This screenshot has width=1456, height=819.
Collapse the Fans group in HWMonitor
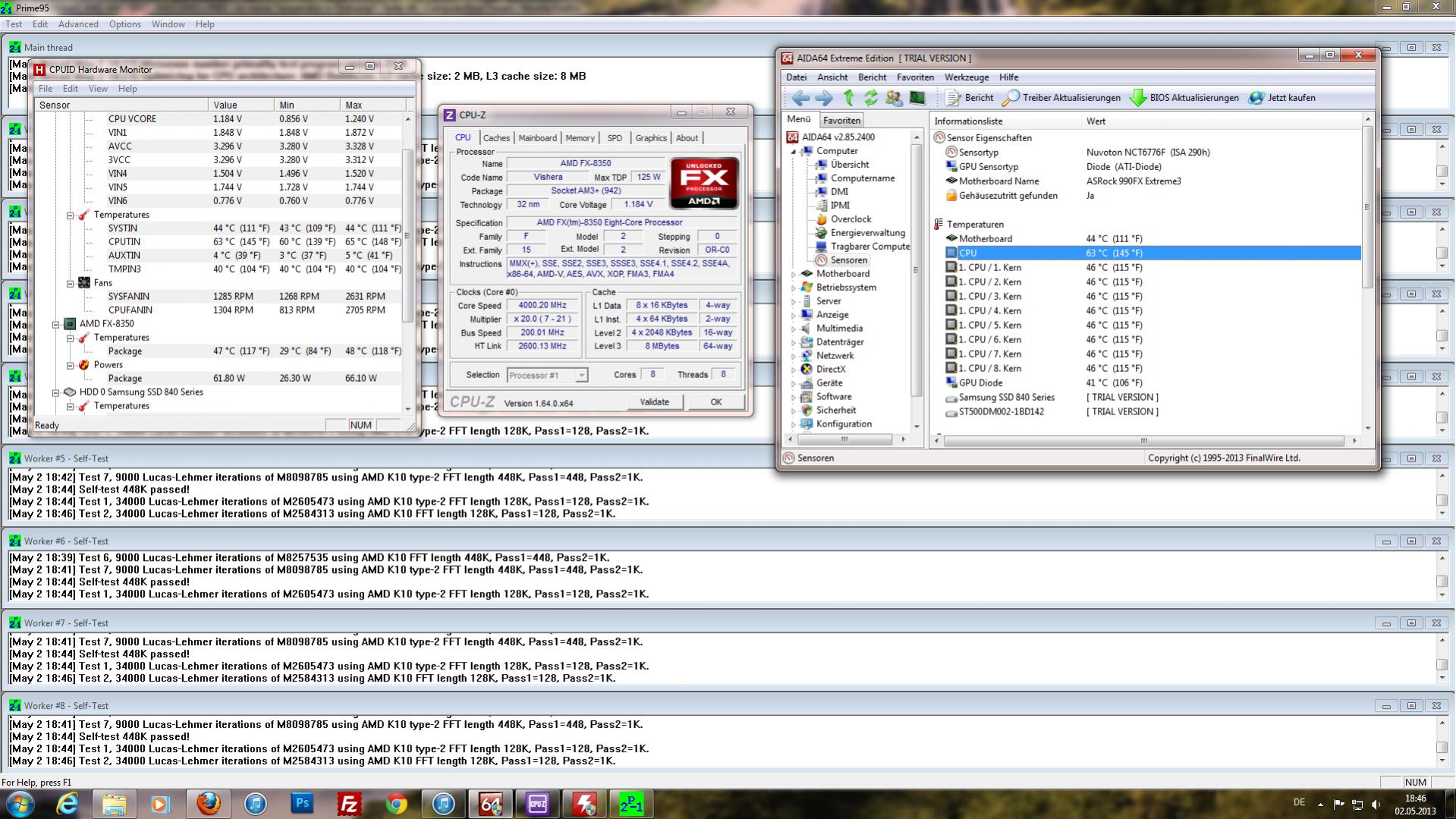(71, 283)
